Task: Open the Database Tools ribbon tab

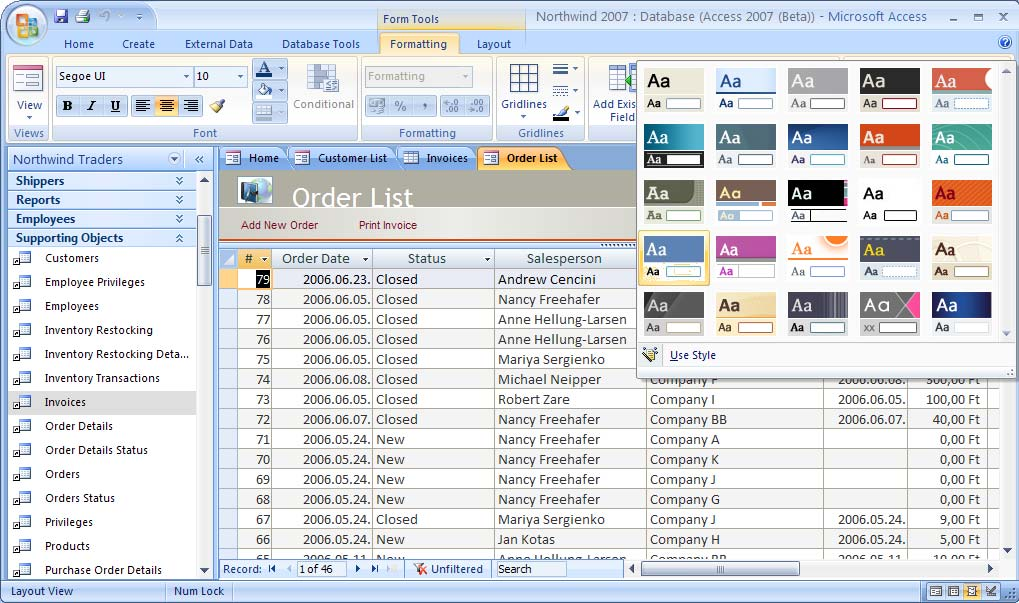Action: [x=321, y=44]
